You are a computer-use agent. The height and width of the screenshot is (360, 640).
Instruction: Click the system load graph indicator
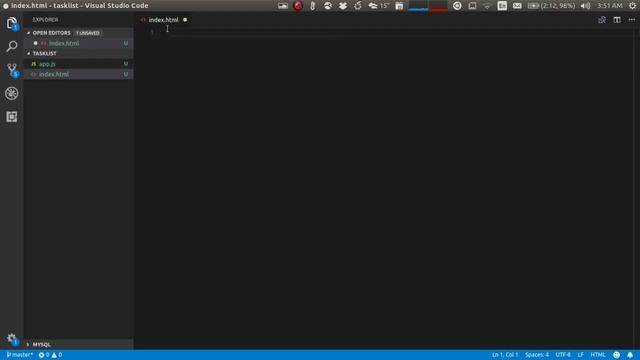(x=428, y=6)
